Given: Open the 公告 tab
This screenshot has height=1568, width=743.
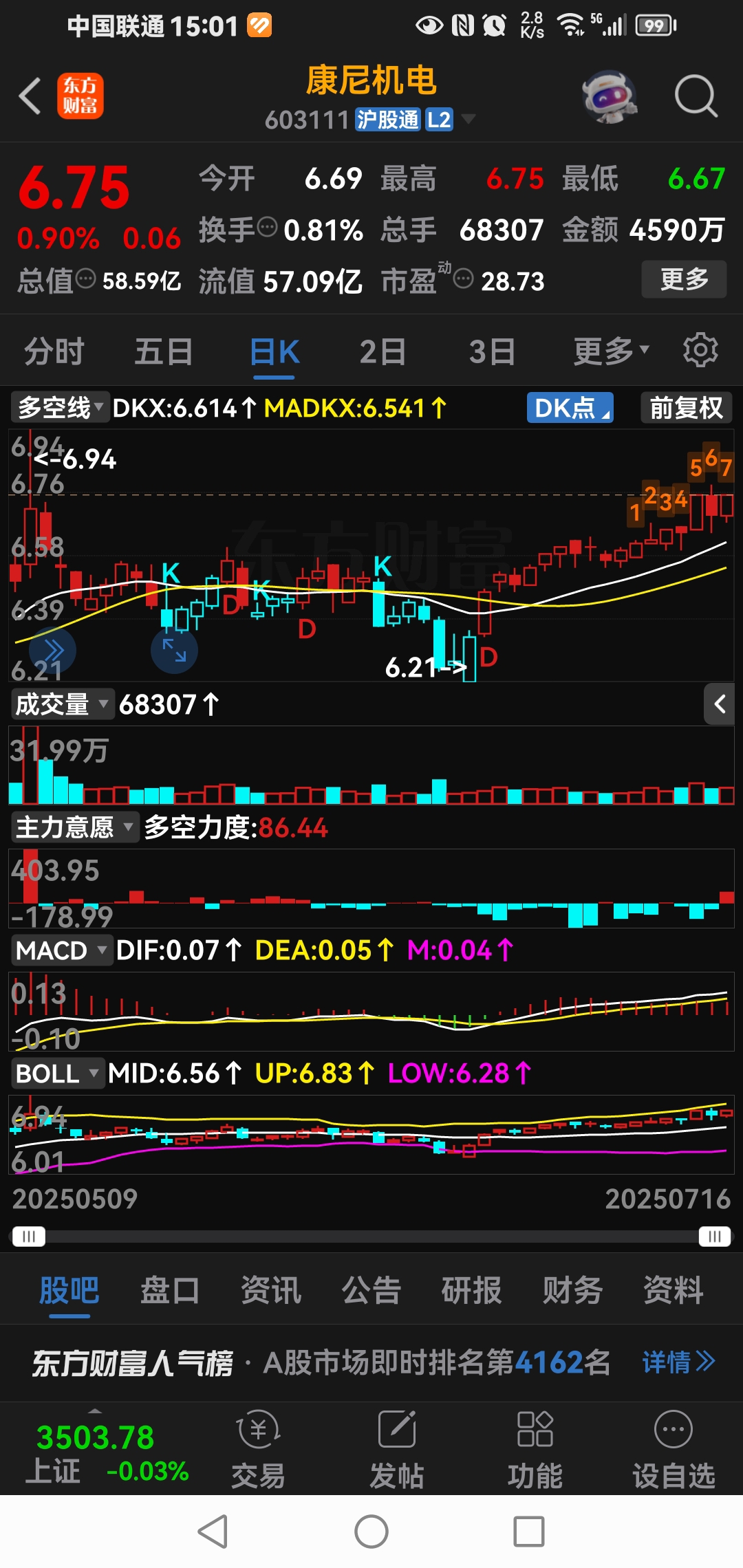Looking at the screenshot, I should point(371,1289).
